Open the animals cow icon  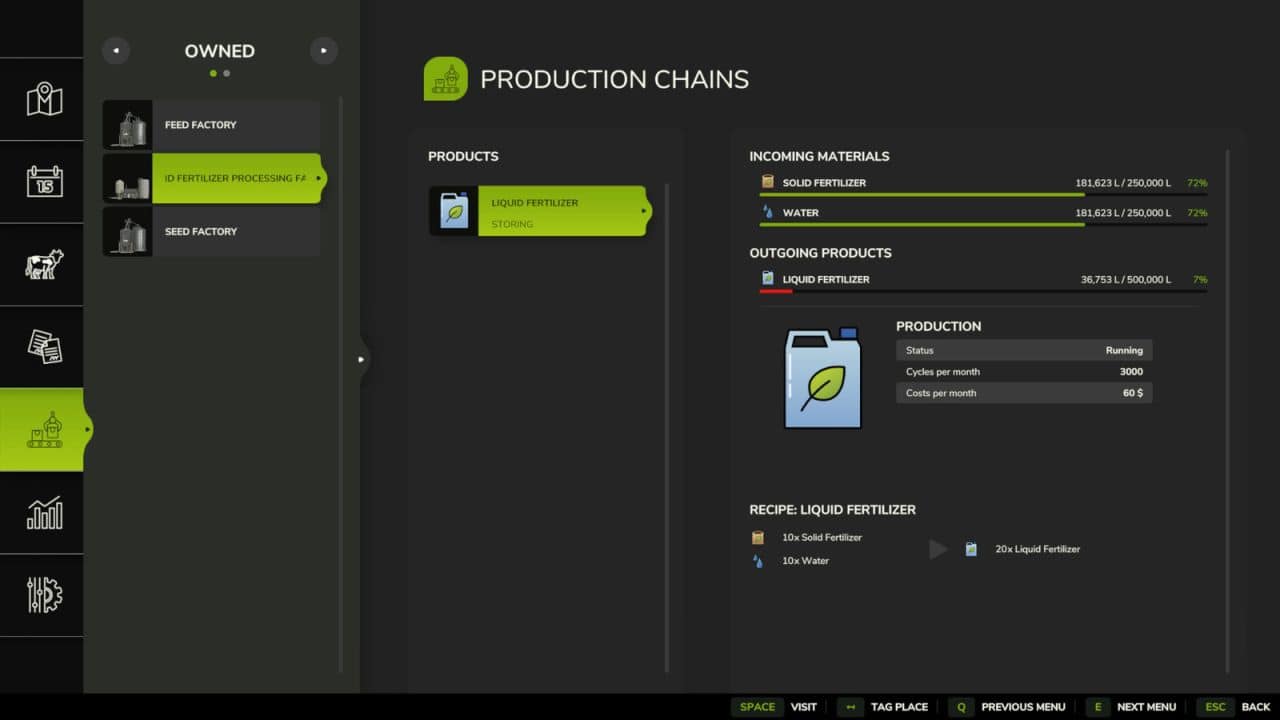point(44,264)
